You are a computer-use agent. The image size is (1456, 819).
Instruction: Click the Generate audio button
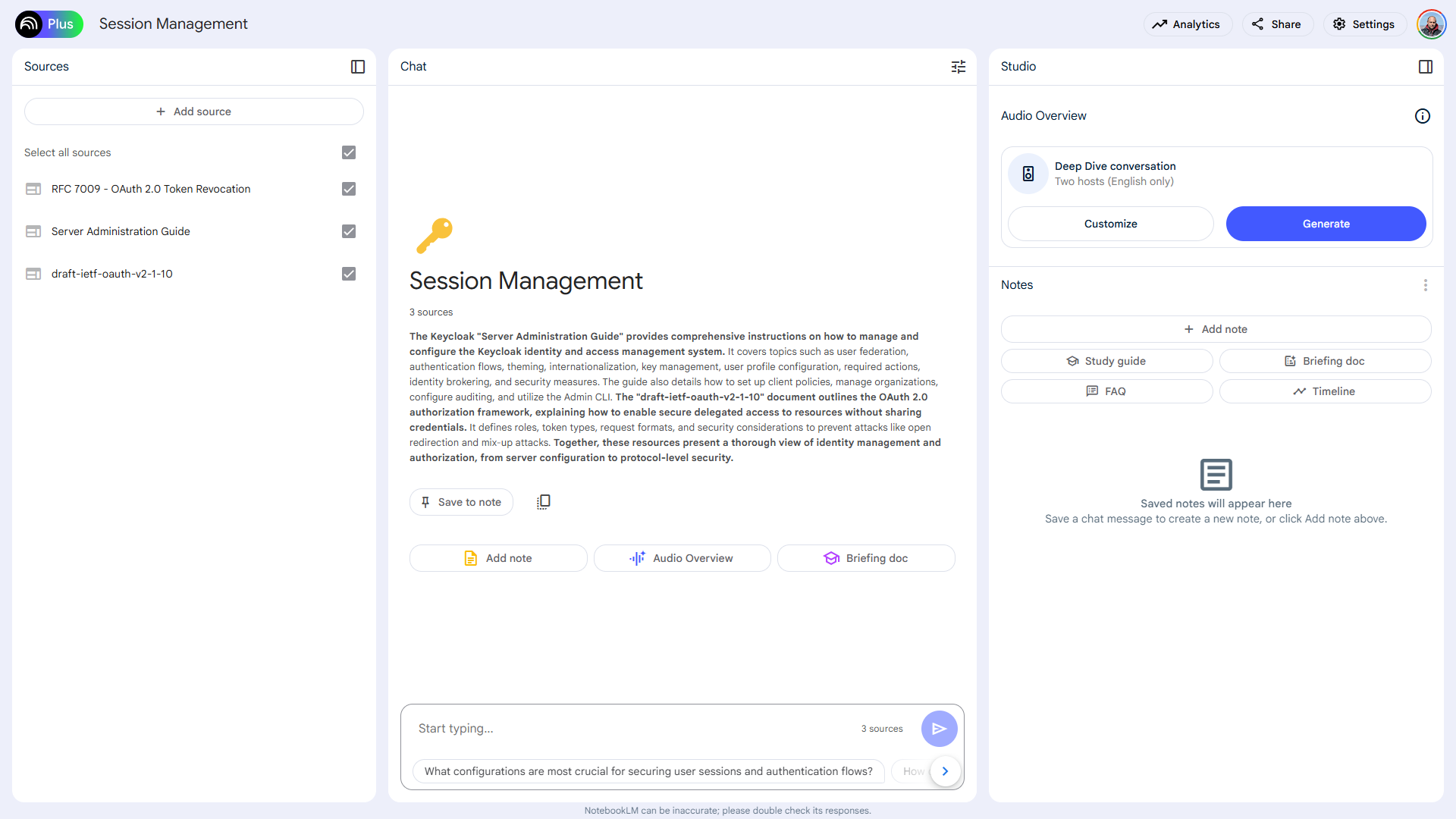pos(1325,224)
